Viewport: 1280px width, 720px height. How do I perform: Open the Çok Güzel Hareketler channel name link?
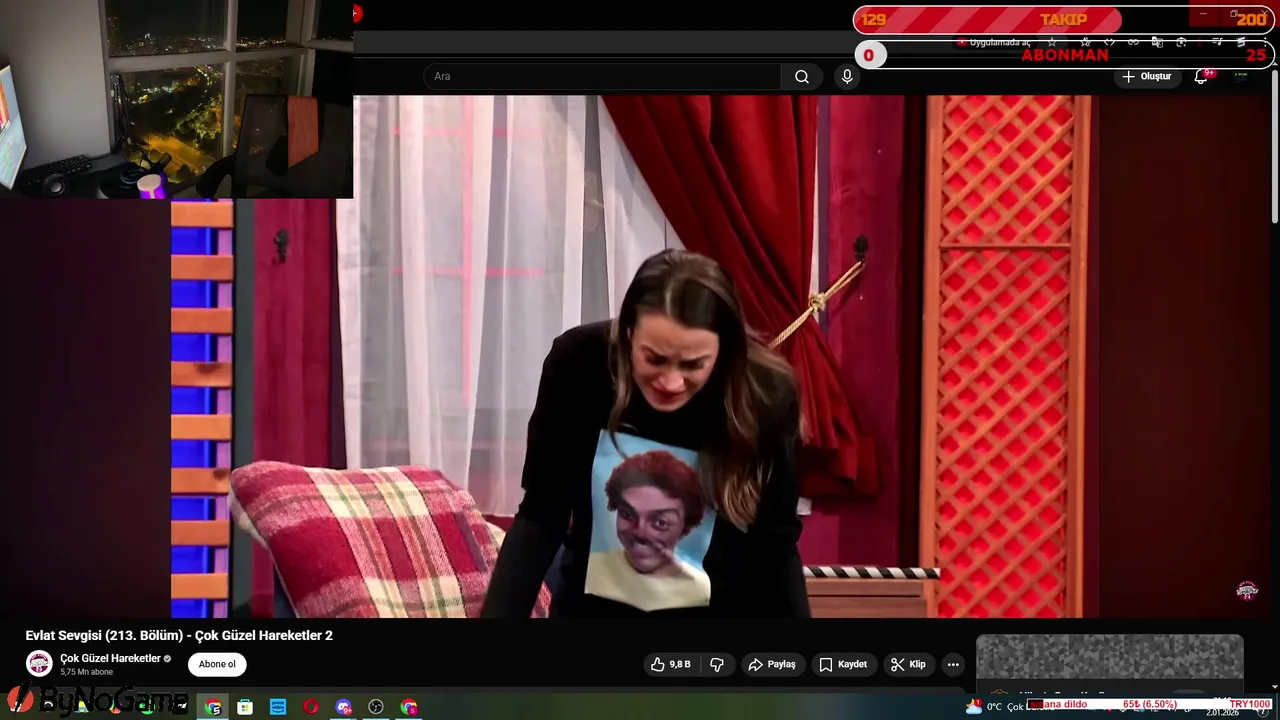pyautogui.click(x=110, y=658)
